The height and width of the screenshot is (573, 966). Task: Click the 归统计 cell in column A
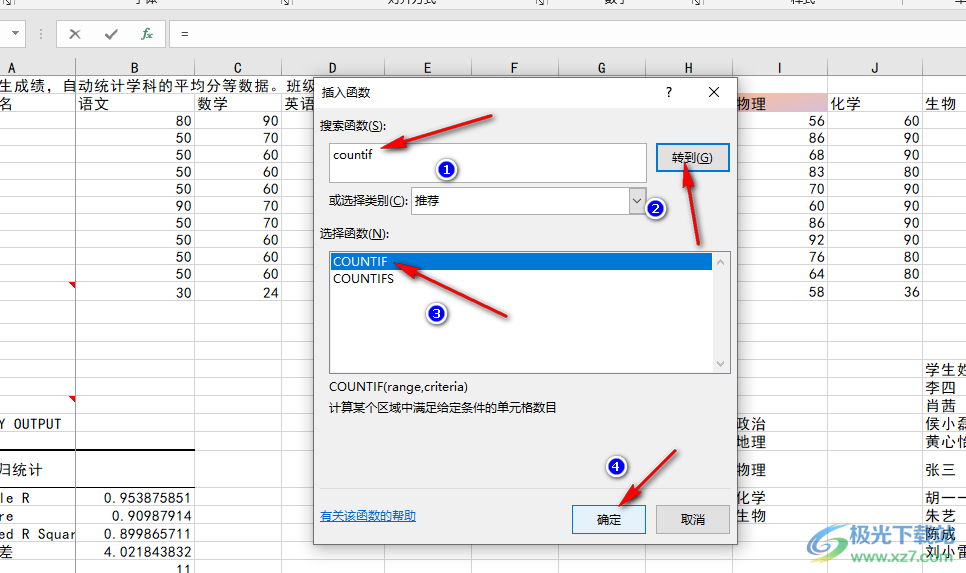point(38,469)
